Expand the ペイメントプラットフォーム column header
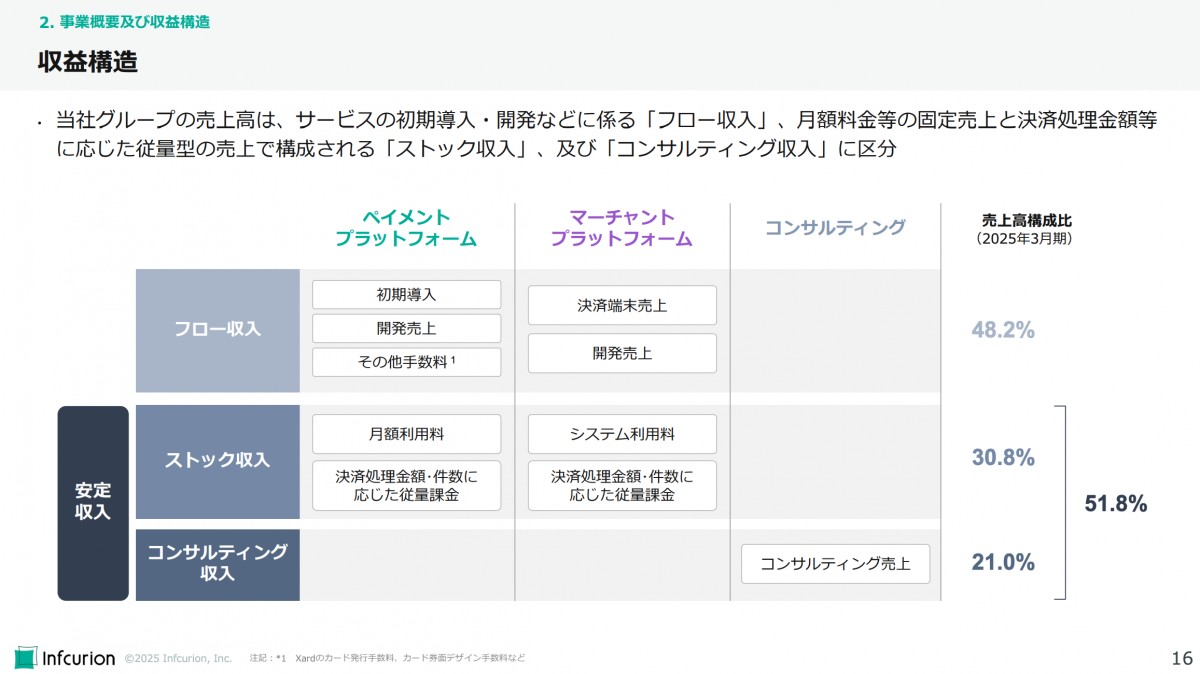The height and width of the screenshot is (674, 1200). tap(406, 226)
